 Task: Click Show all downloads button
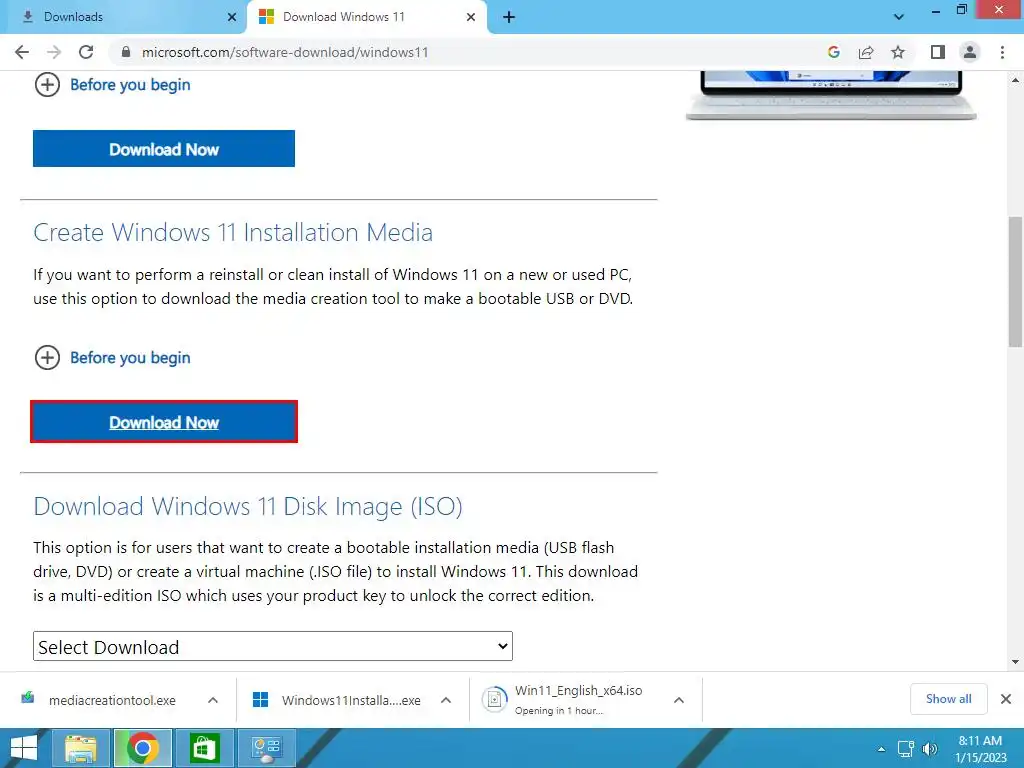[948, 699]
